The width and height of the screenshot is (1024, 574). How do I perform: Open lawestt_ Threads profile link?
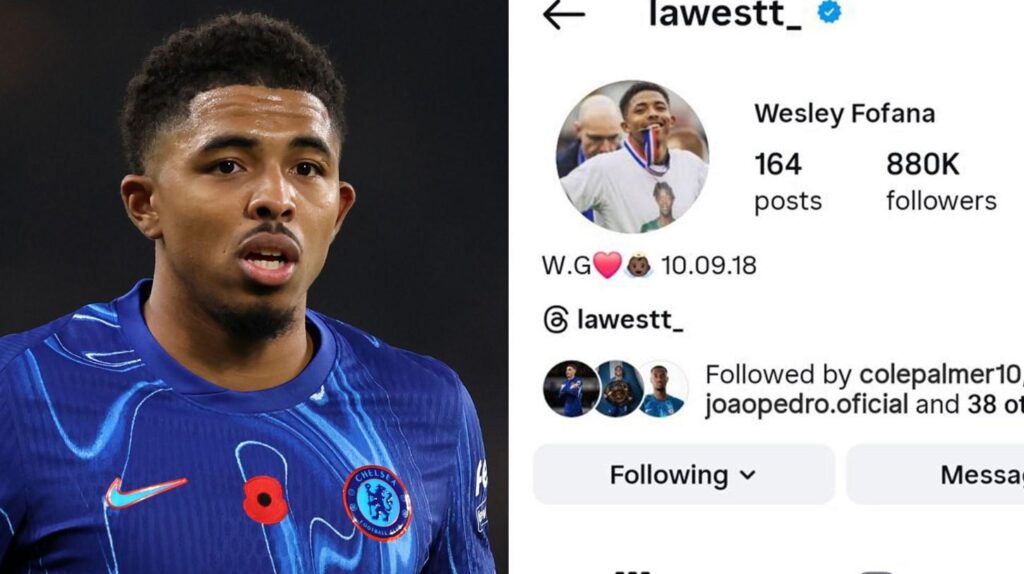(x=630, y=320)
